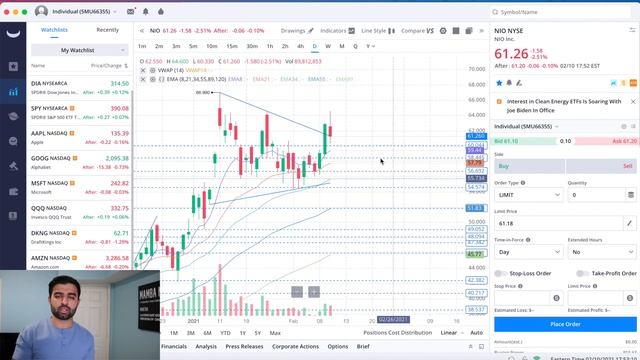640x360 pixels.
Task: Open the gavel trading icon in sidebar
Action: point(13,166)
